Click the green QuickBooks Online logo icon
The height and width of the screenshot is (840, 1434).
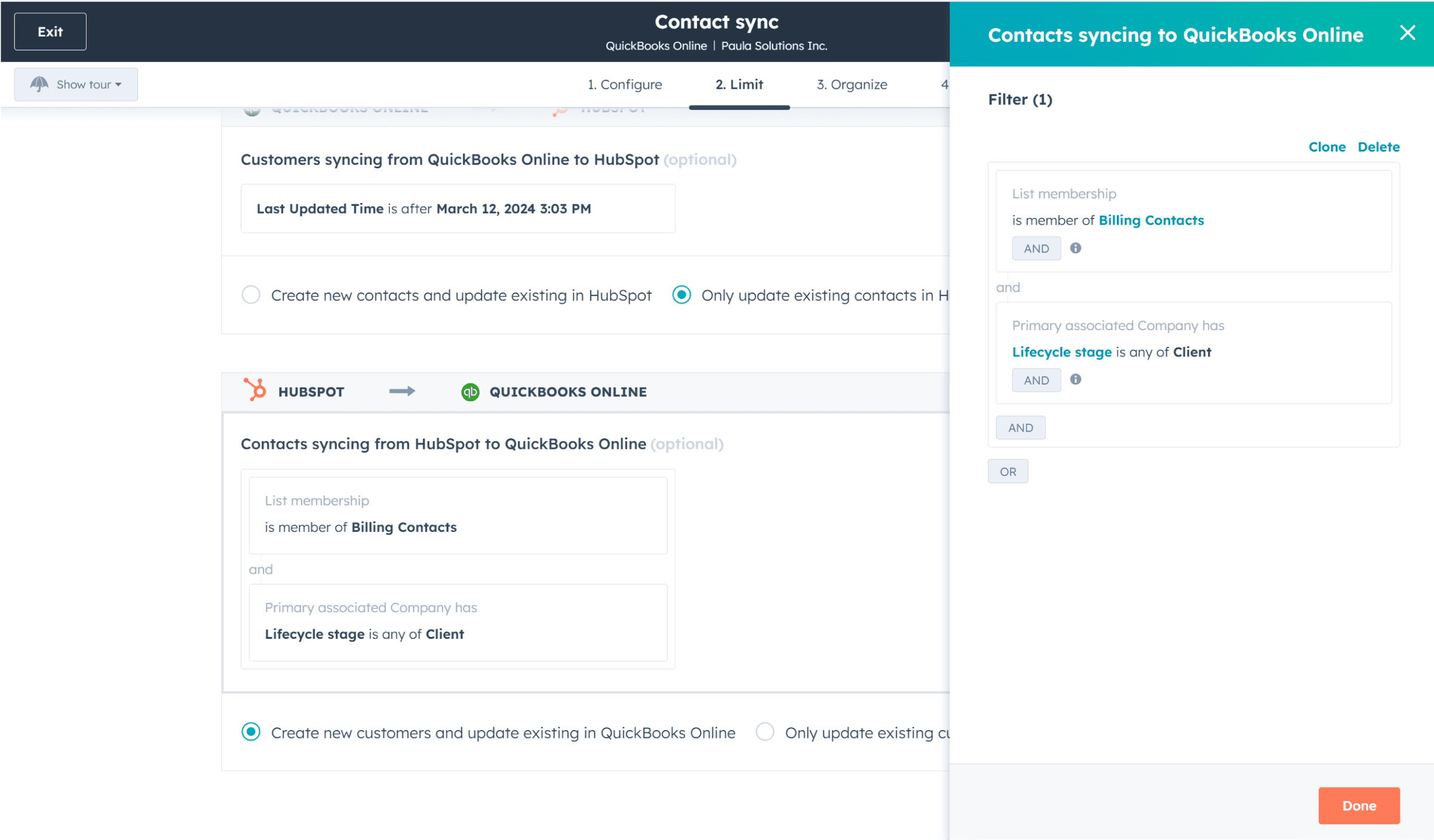tap(470, 392)
